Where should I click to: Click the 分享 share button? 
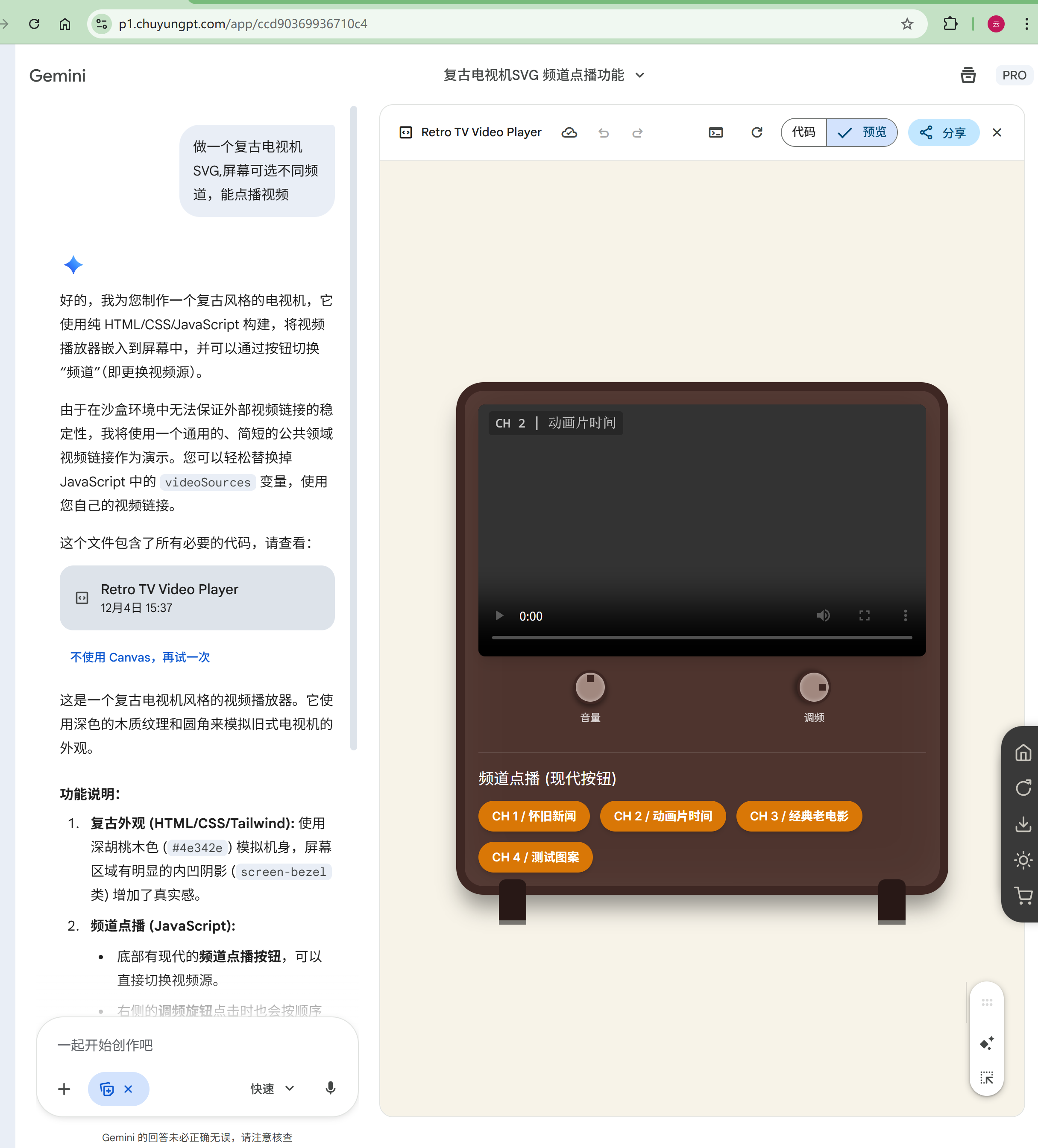(x=943, y=133)
